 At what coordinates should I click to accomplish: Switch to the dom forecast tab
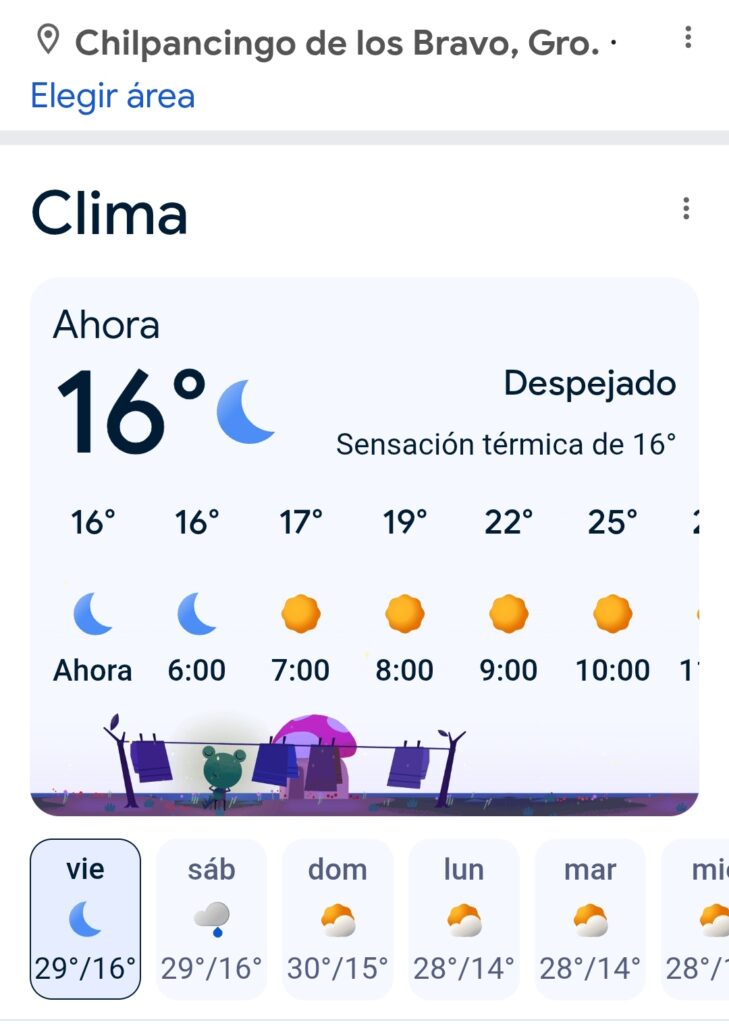(x=338, y=919)
